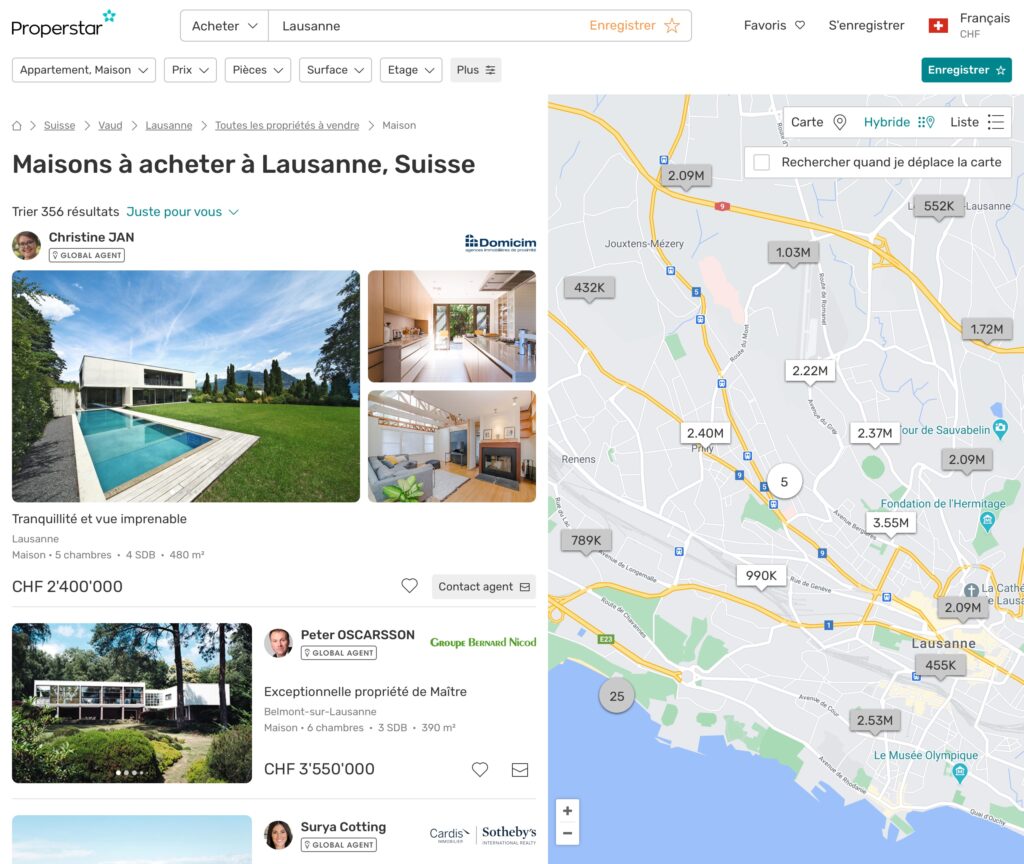
Task: Switch to Liste view
Action: (x=977, y=122)
